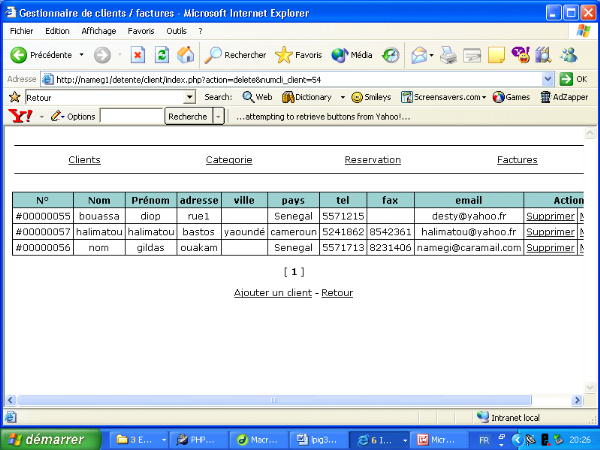Open the Affichage menu
600x450 pixels.
(x=99, y=31)
